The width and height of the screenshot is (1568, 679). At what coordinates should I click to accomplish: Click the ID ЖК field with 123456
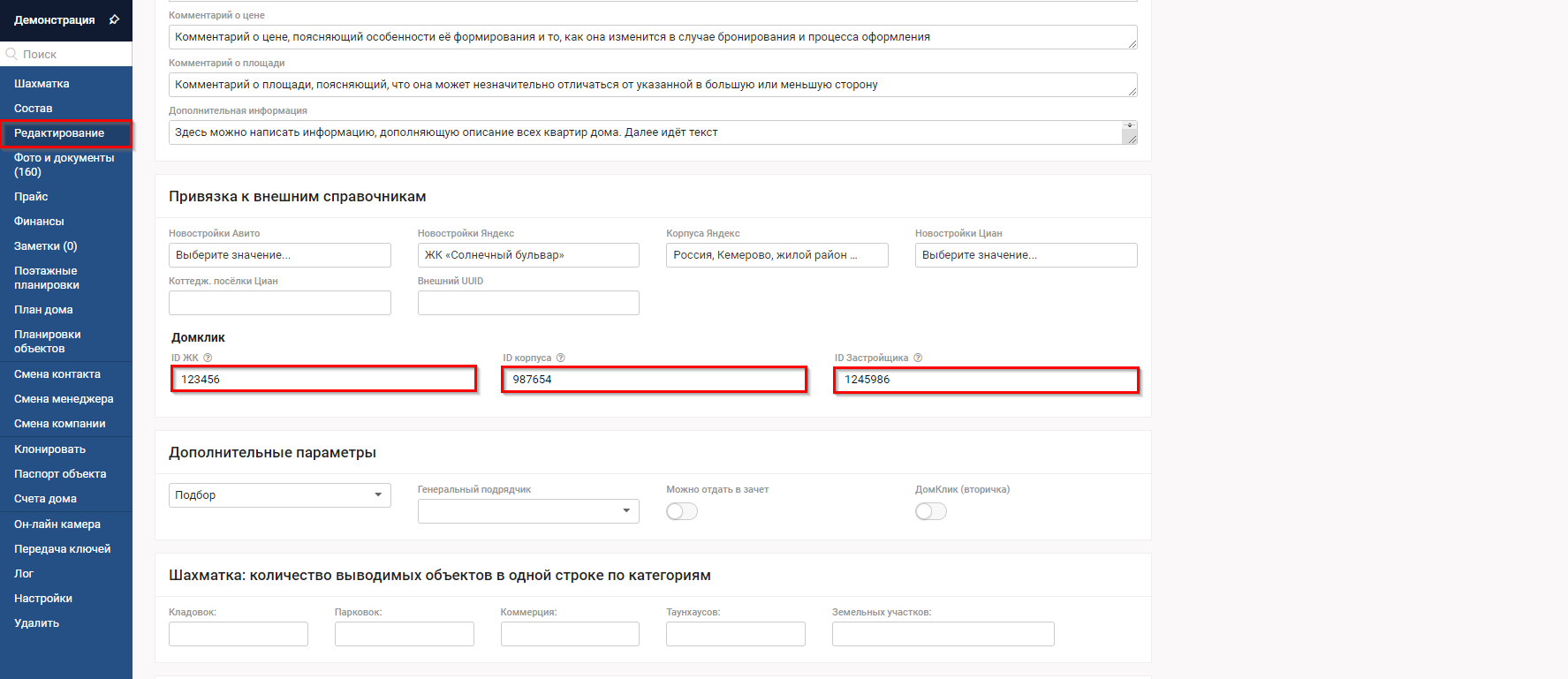coord(323,380)
